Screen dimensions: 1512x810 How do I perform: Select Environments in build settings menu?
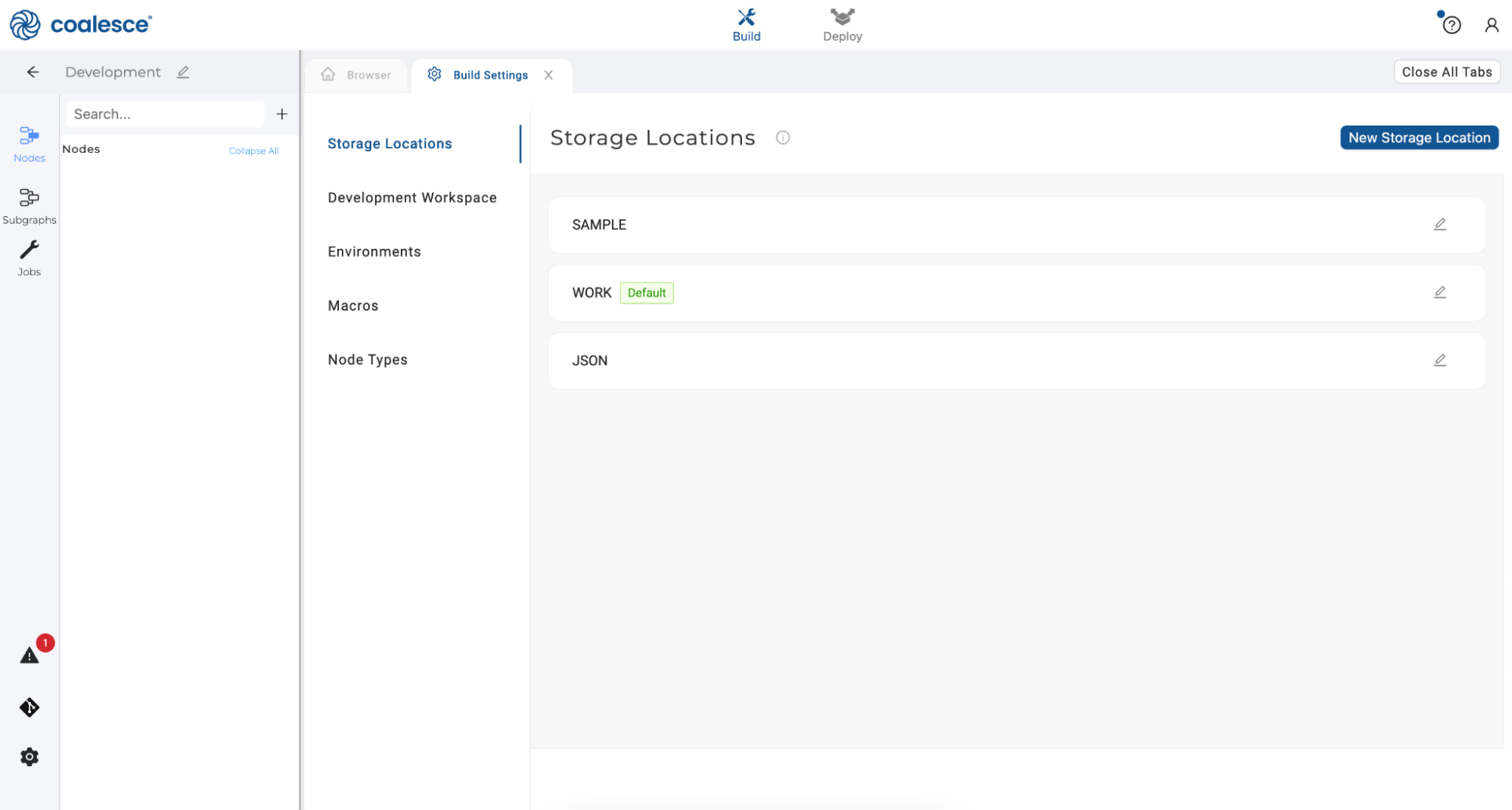click(x=374, y=252)
